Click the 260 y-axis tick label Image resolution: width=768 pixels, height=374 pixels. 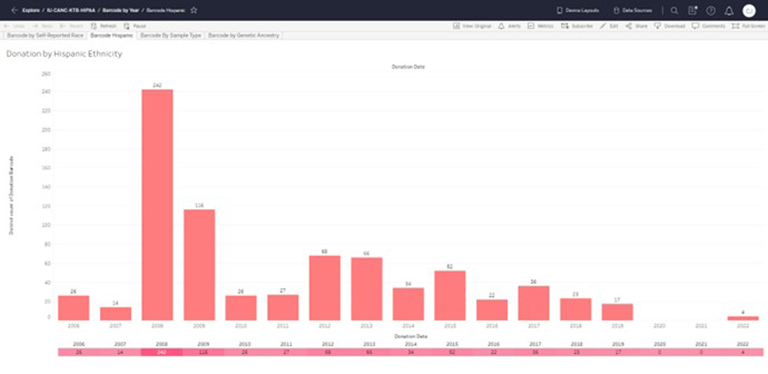46,74
